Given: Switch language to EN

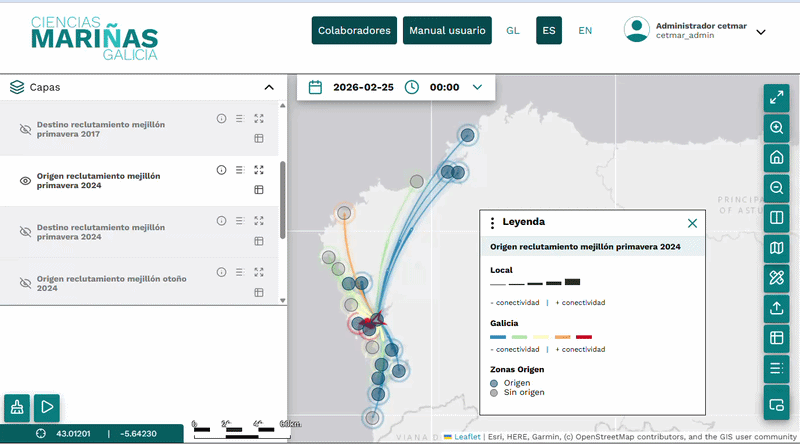Looking at the screenshot, I should (x=585, y=31).
